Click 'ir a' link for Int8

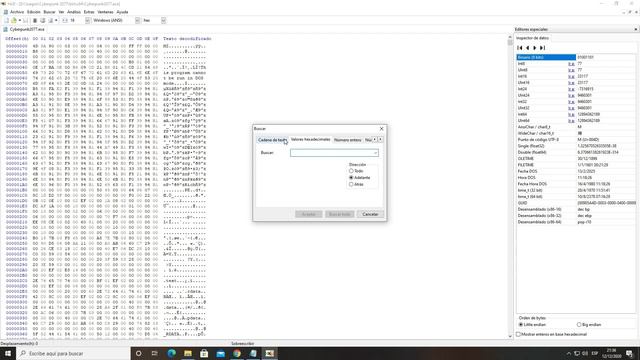tap(571, 64)
